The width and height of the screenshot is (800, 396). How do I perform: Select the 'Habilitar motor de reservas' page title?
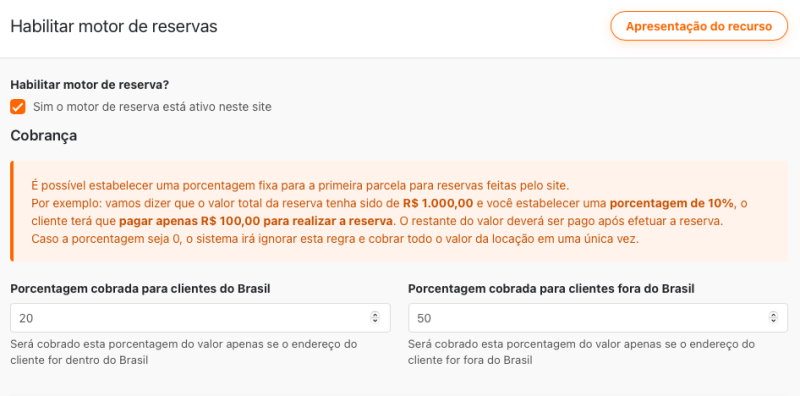pyautogui.click(x=114, y=27)
